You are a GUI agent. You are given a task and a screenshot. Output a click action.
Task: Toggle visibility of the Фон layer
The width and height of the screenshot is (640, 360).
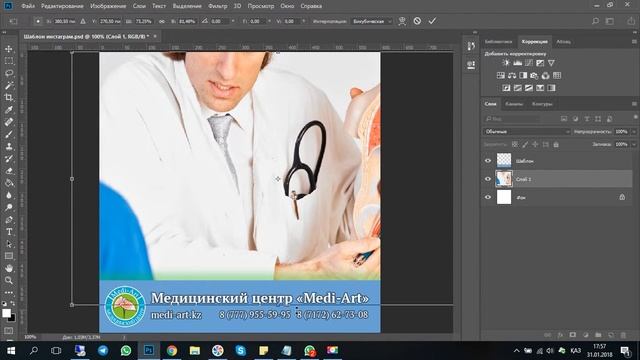[488, 197]
